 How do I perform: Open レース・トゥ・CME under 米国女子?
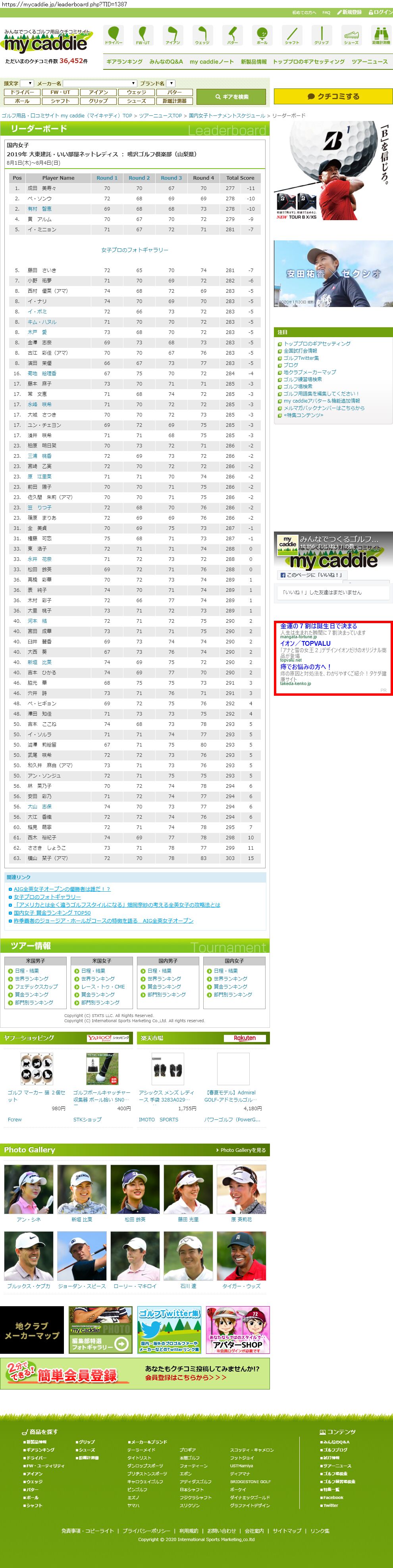coord(103,987)
